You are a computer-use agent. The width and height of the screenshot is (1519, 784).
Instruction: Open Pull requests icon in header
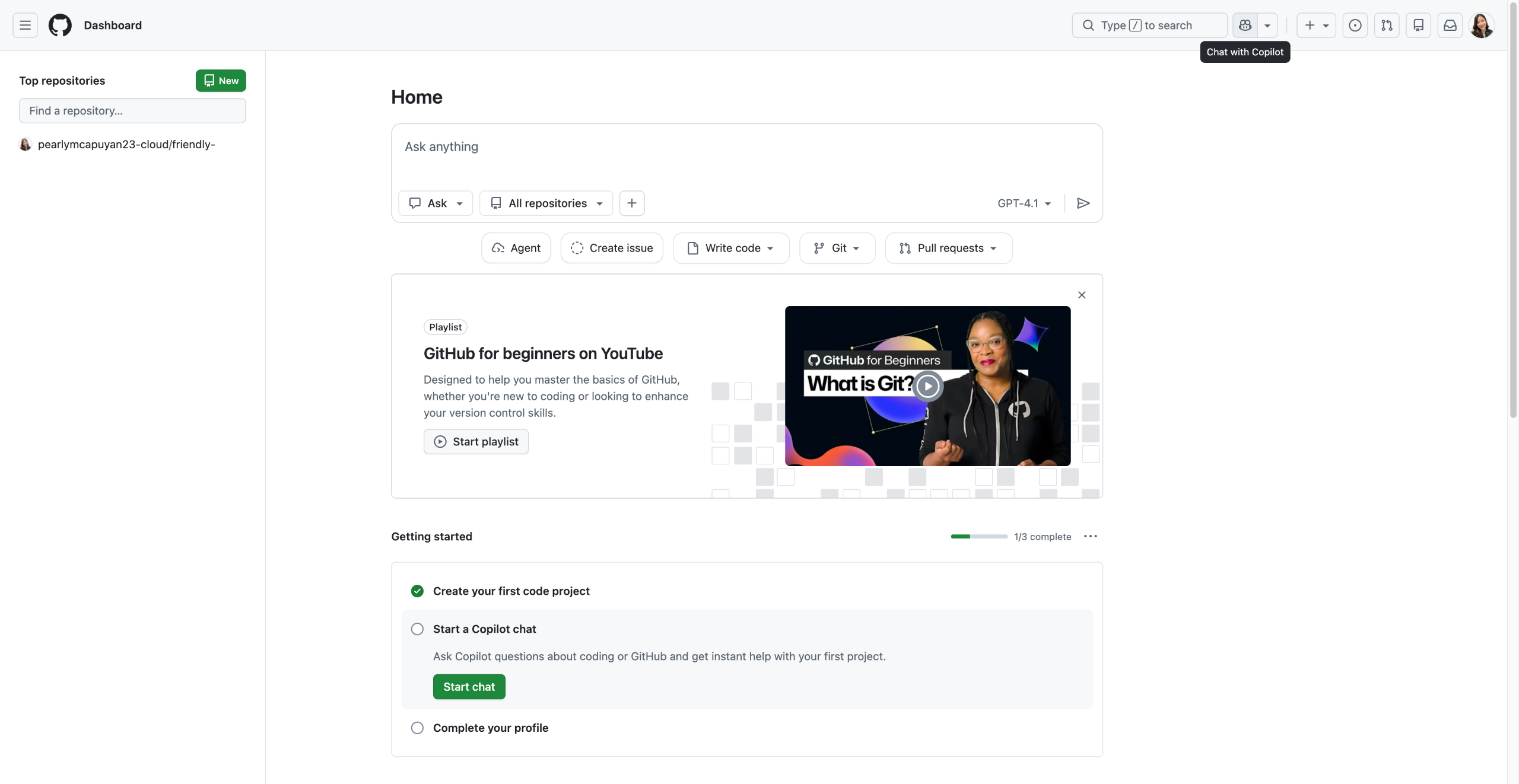click(x=1387, y=26)
